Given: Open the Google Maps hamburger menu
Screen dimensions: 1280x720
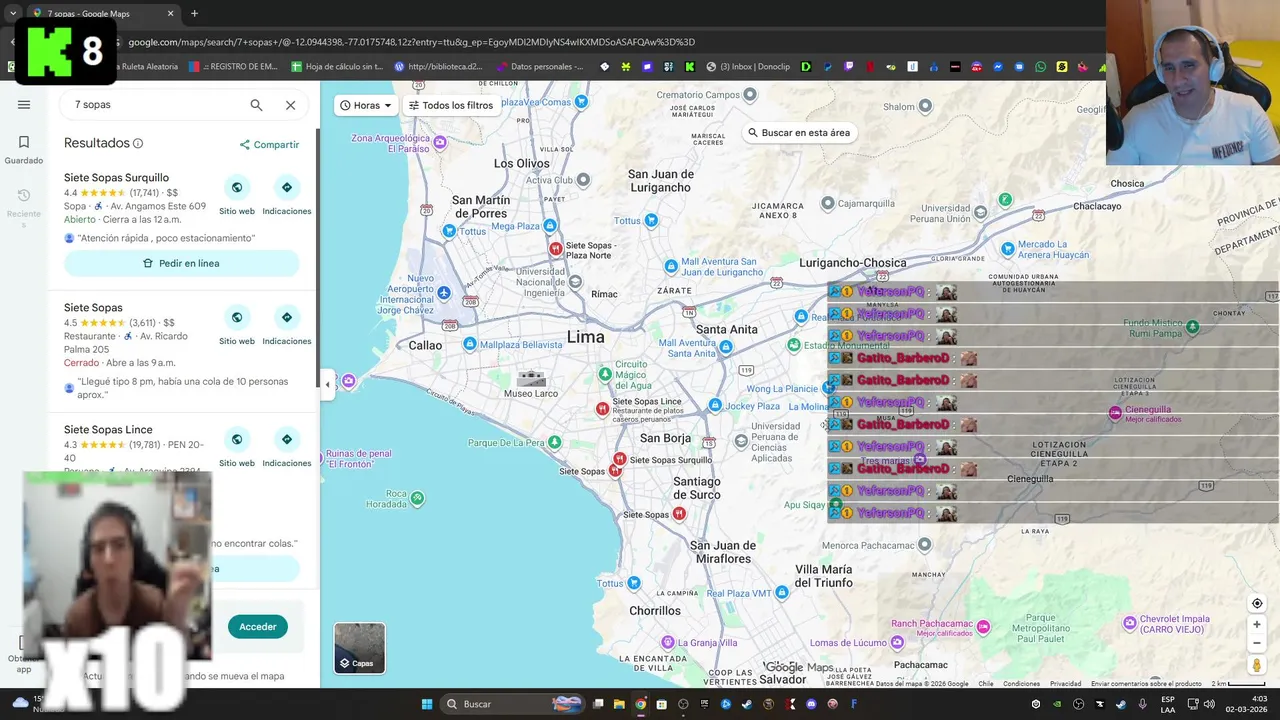Looking at the screenshot, I should (24, 104).
